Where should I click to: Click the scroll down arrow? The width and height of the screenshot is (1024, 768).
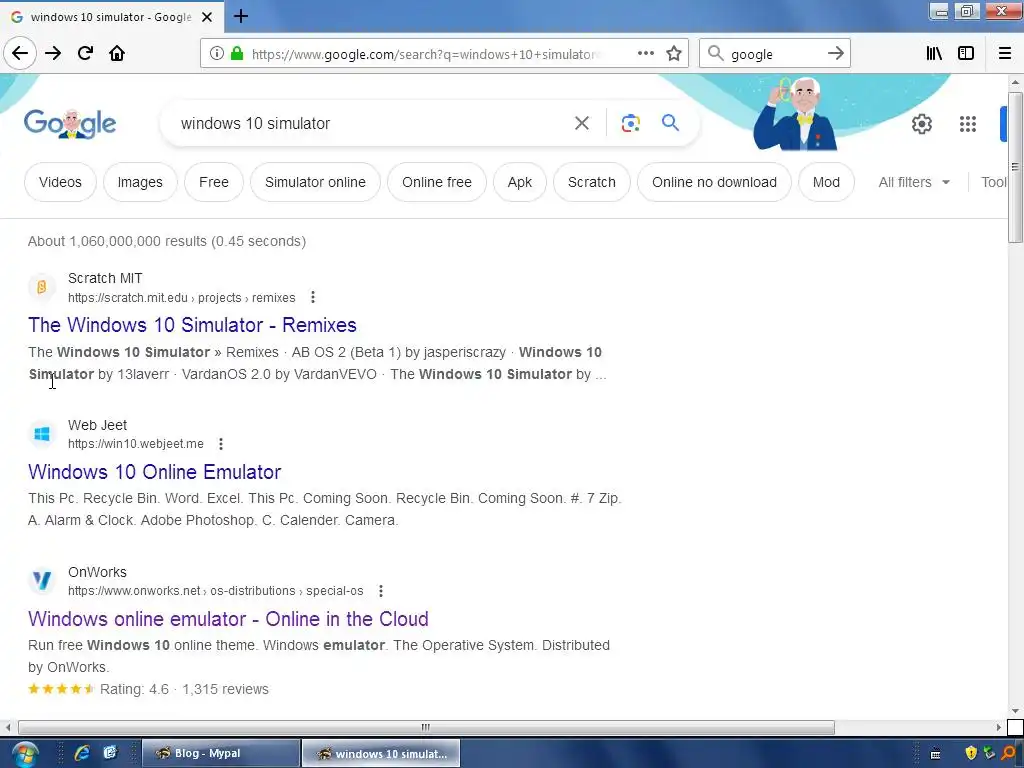pyautogui.click(x=1015, y=711)
